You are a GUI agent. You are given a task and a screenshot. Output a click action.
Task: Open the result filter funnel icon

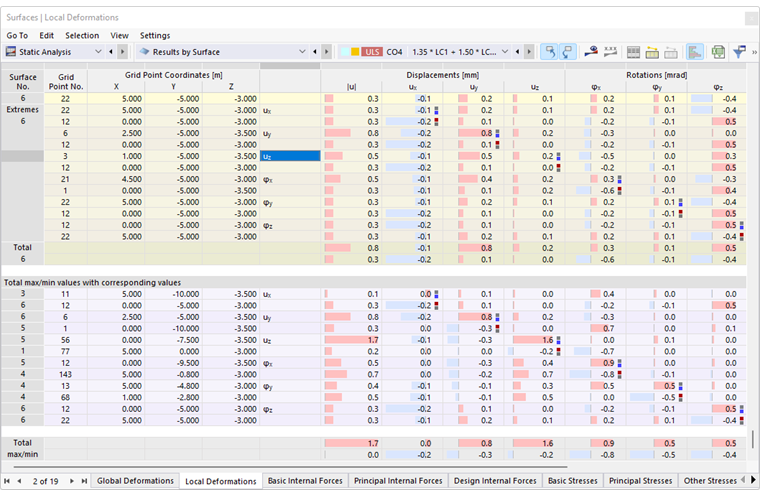pyautogui.click(x=739, y=52)
